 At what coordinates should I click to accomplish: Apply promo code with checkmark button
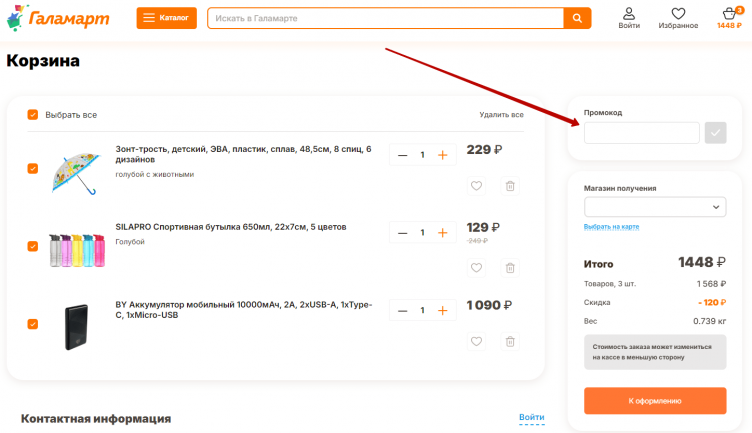[715, 133]
